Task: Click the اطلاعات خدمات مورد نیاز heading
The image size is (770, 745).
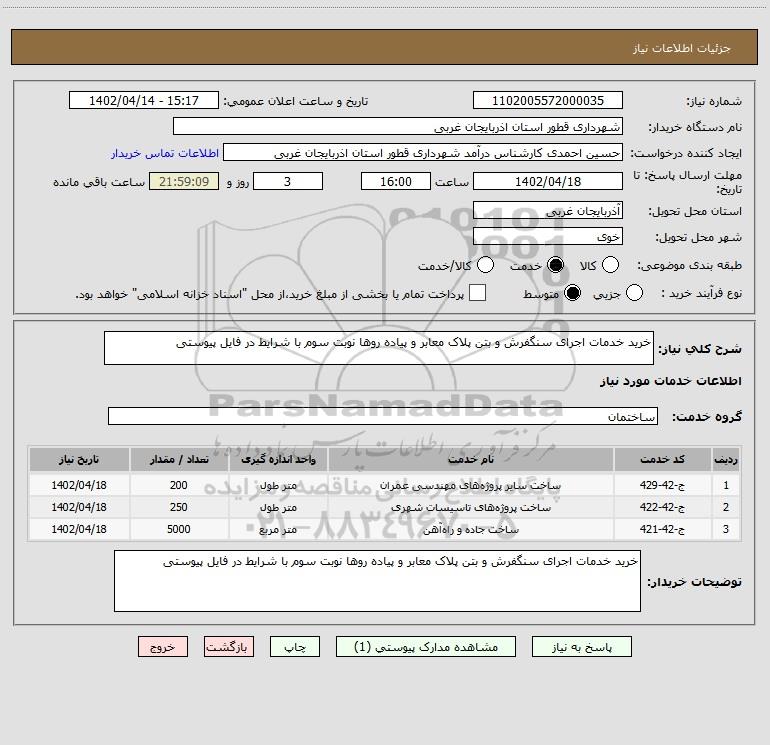Action: 671,381
